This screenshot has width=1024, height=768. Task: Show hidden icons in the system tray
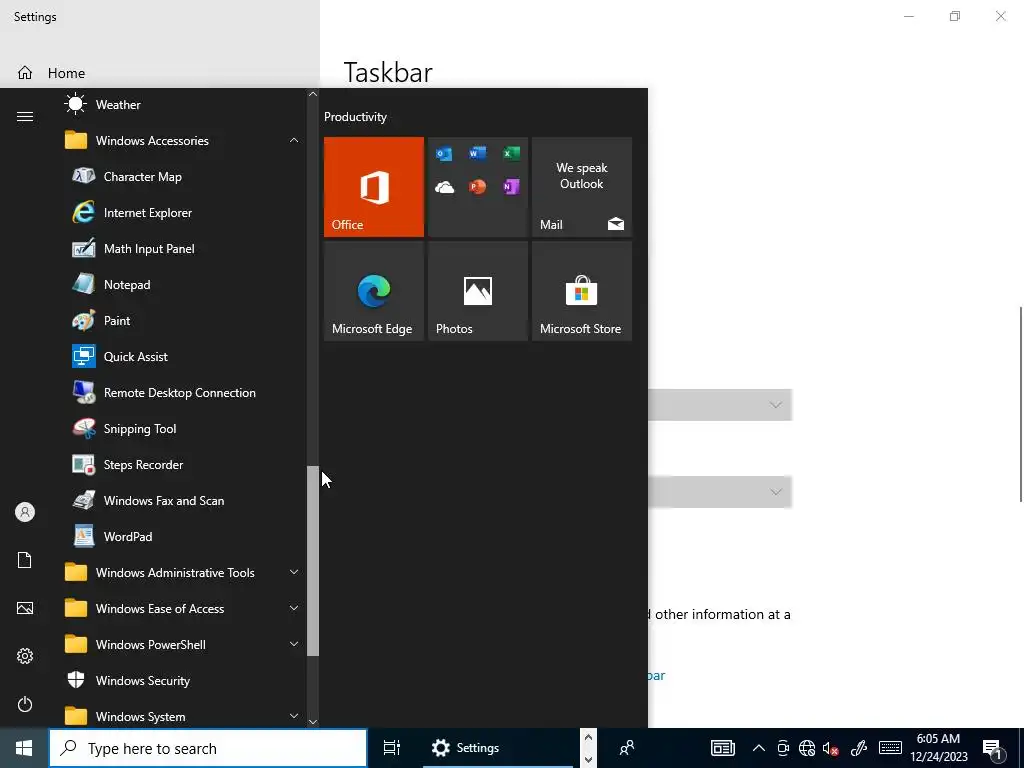click(758, 748)
